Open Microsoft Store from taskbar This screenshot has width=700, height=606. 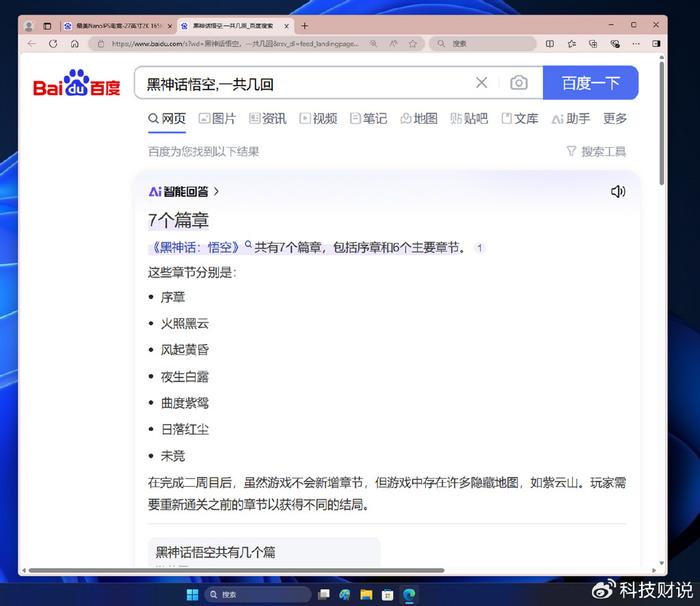[x=388, y=594]
